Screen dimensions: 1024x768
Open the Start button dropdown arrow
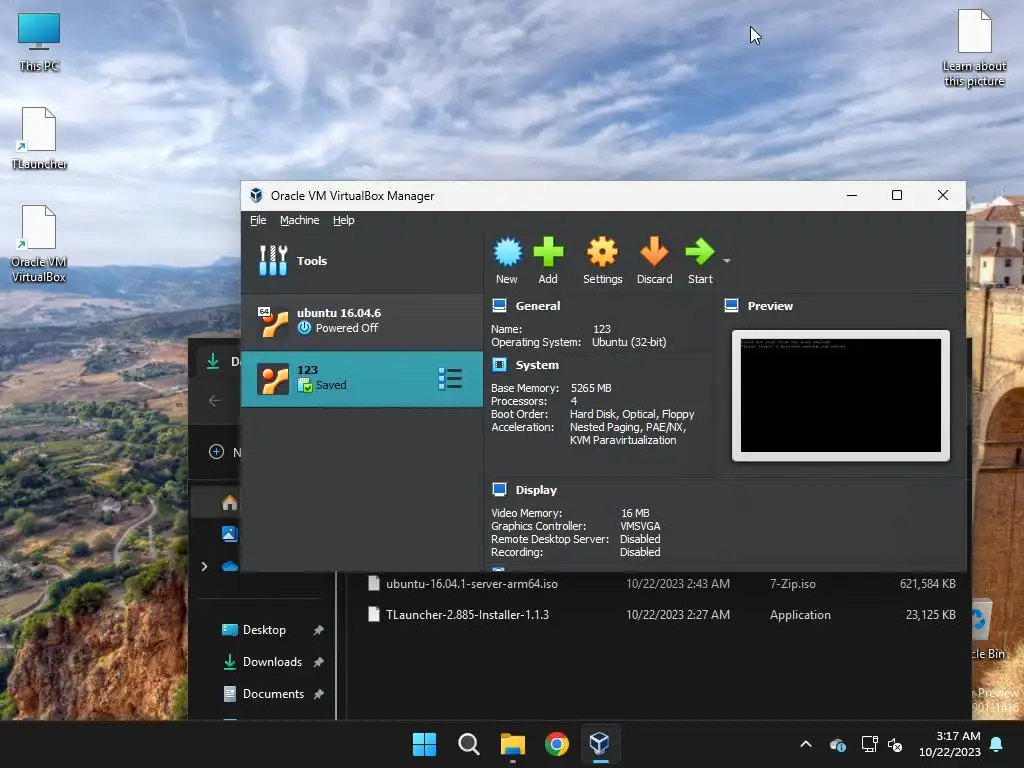point(727,261)
